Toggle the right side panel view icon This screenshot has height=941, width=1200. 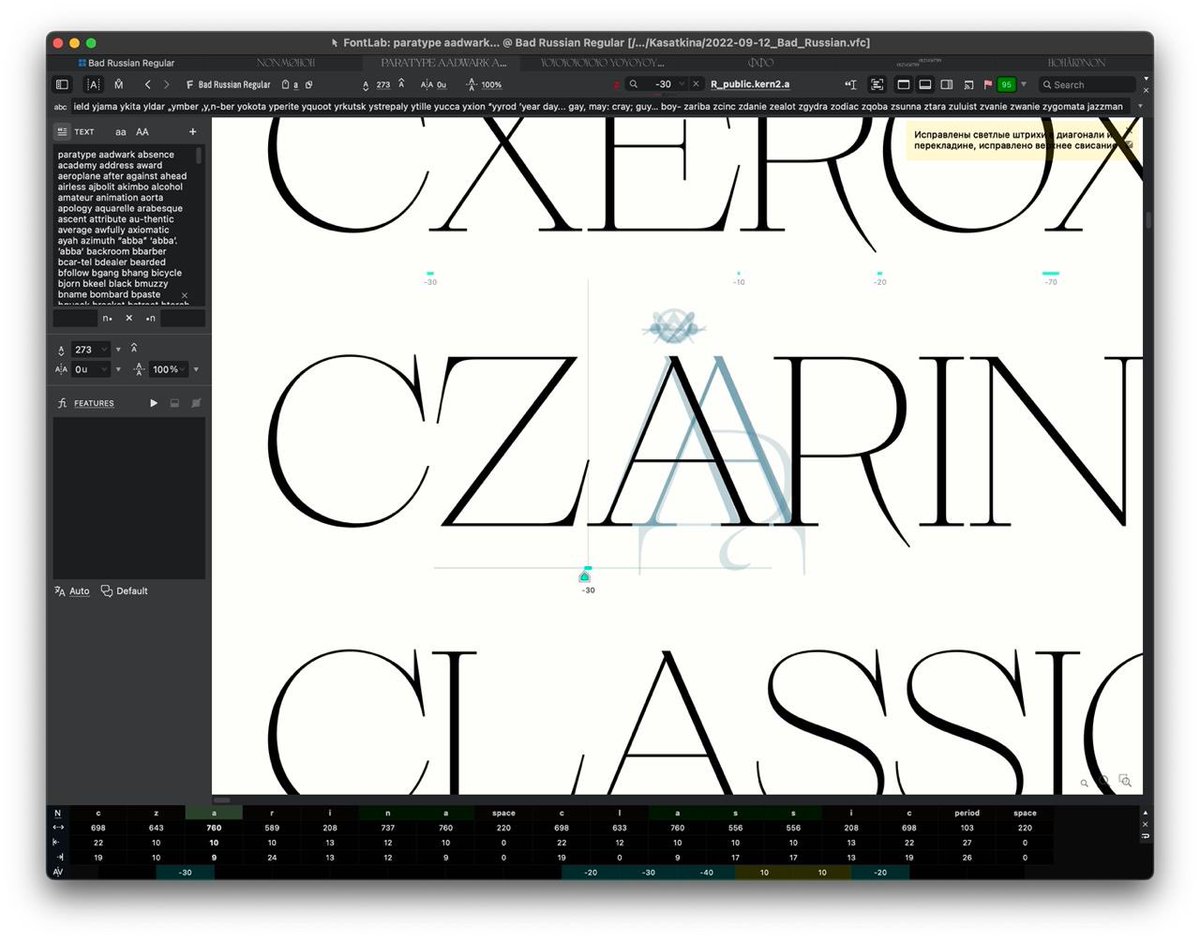(946, 85)
